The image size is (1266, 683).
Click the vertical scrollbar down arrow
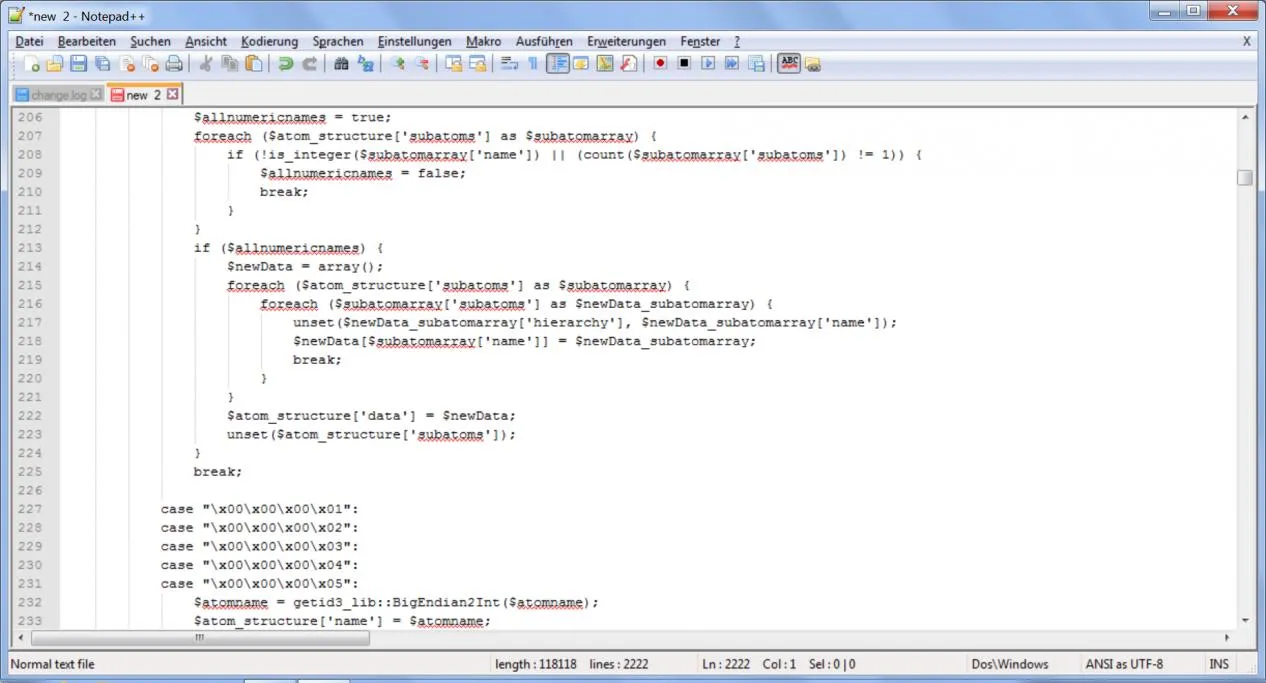[x=1245, y=620]
